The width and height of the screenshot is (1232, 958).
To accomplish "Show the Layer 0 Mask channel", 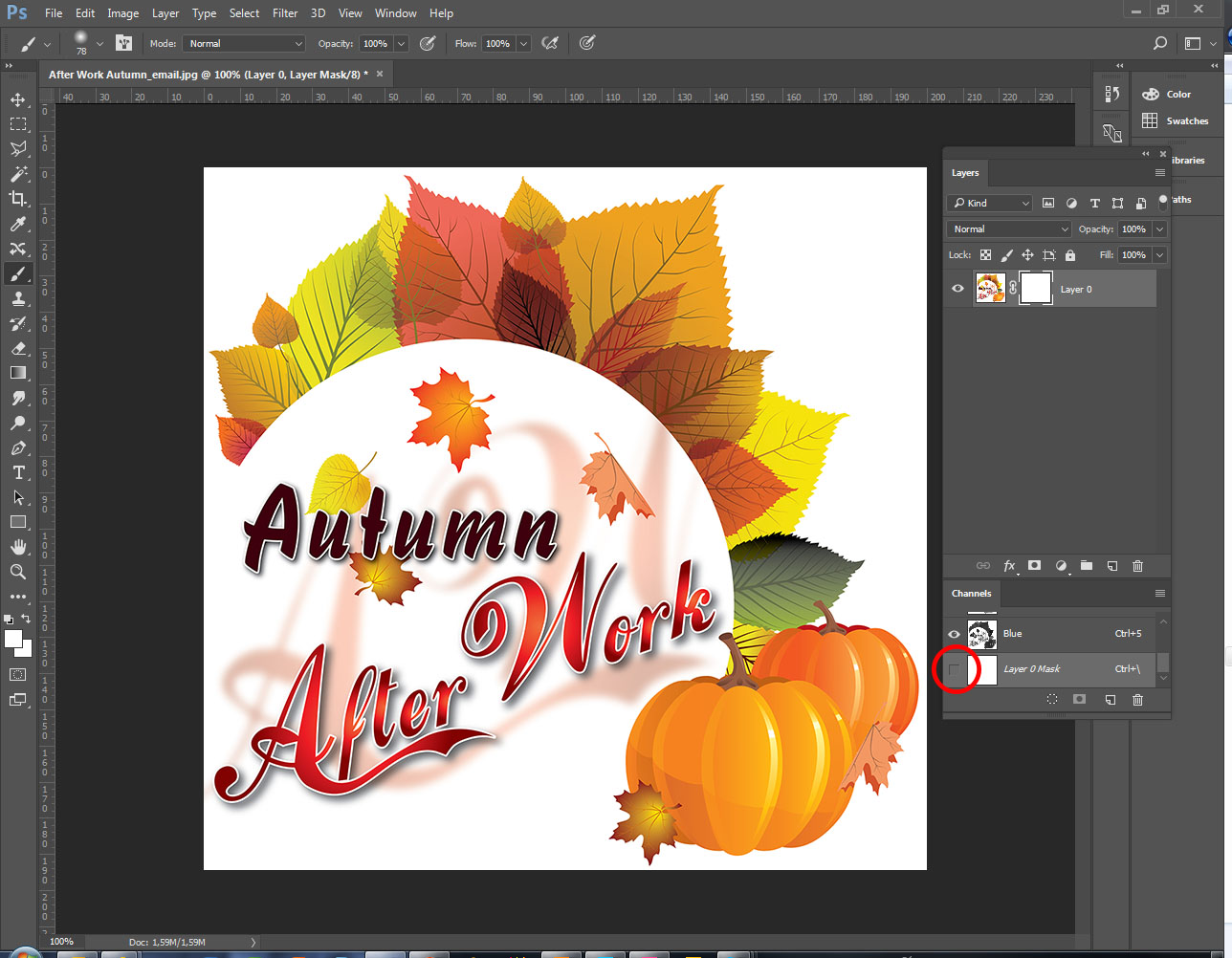I will (954, 669).
